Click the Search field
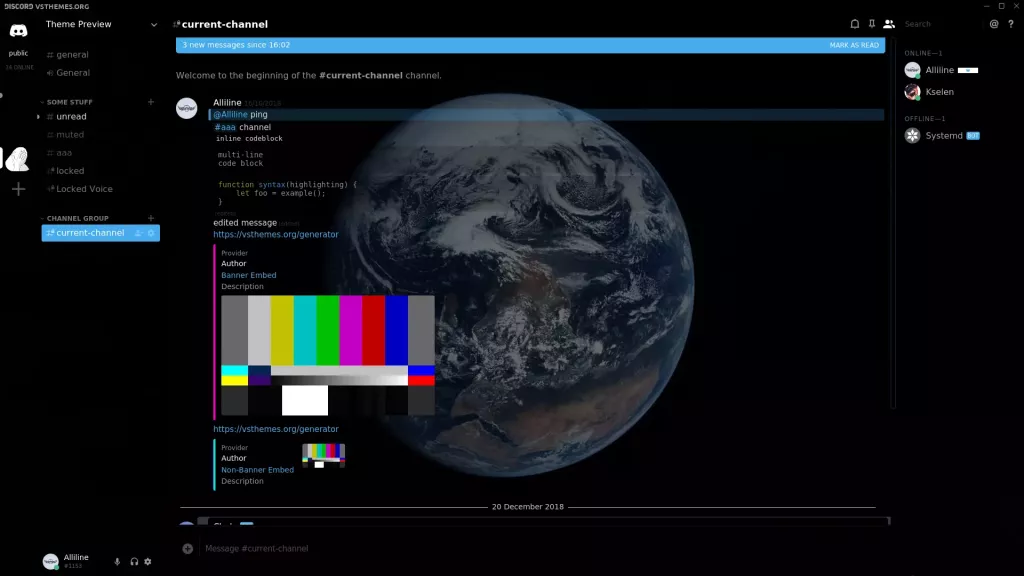The width and height of the screenshot is (1024, 576). click(x=930, y=23)
